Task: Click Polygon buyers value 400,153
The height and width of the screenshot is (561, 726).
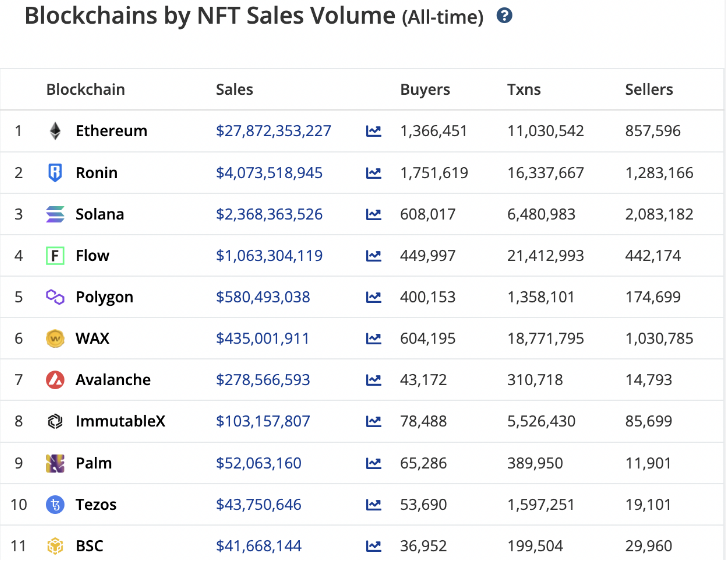Action: tap(428, 297)
